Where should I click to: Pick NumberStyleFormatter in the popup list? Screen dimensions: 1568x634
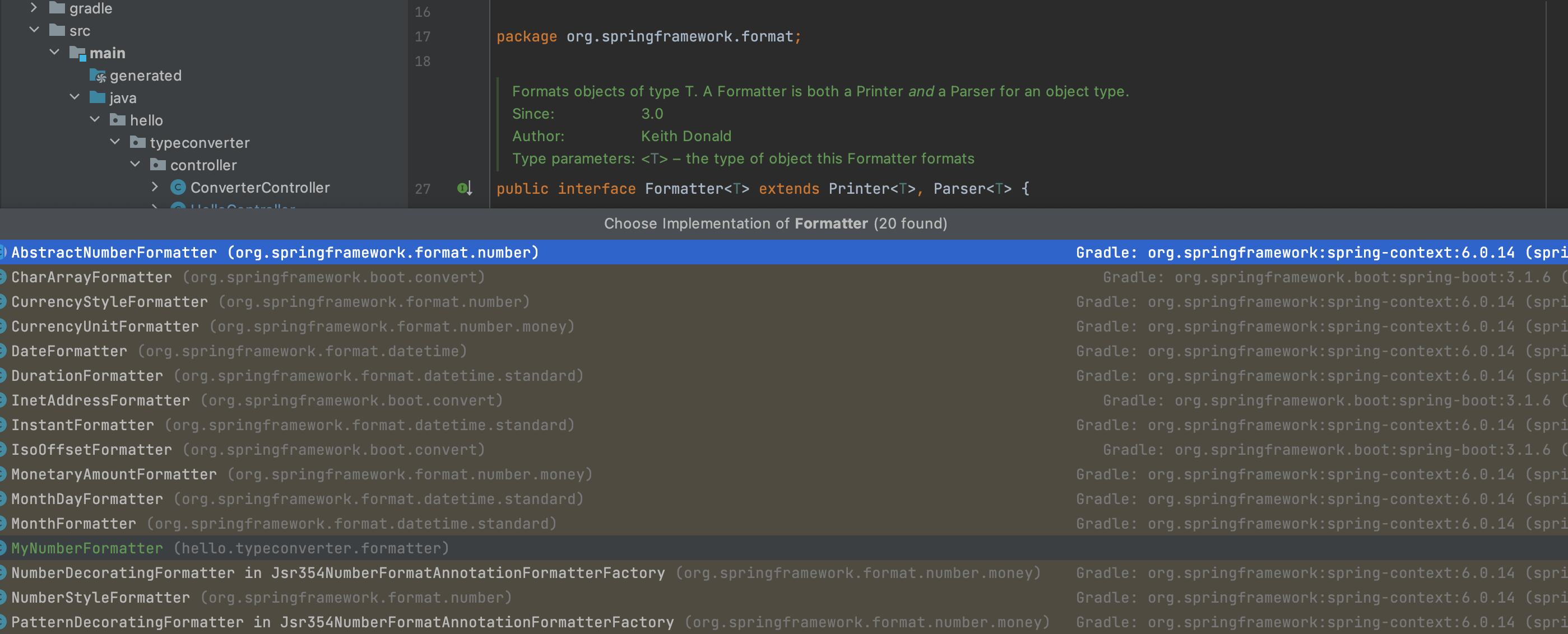click(x=100, y=598)
